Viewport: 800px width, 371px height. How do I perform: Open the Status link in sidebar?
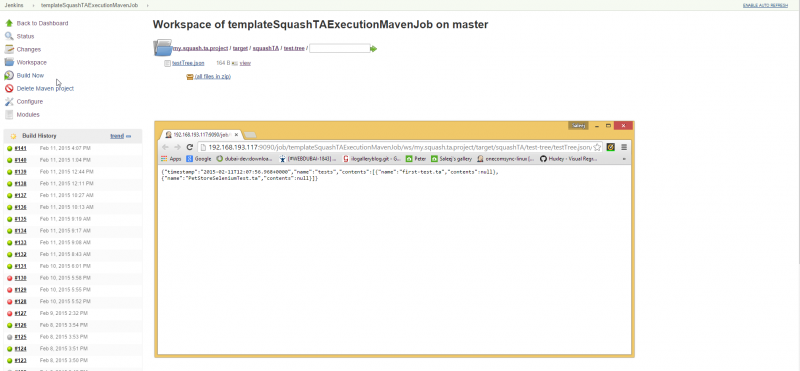(26, 36)
